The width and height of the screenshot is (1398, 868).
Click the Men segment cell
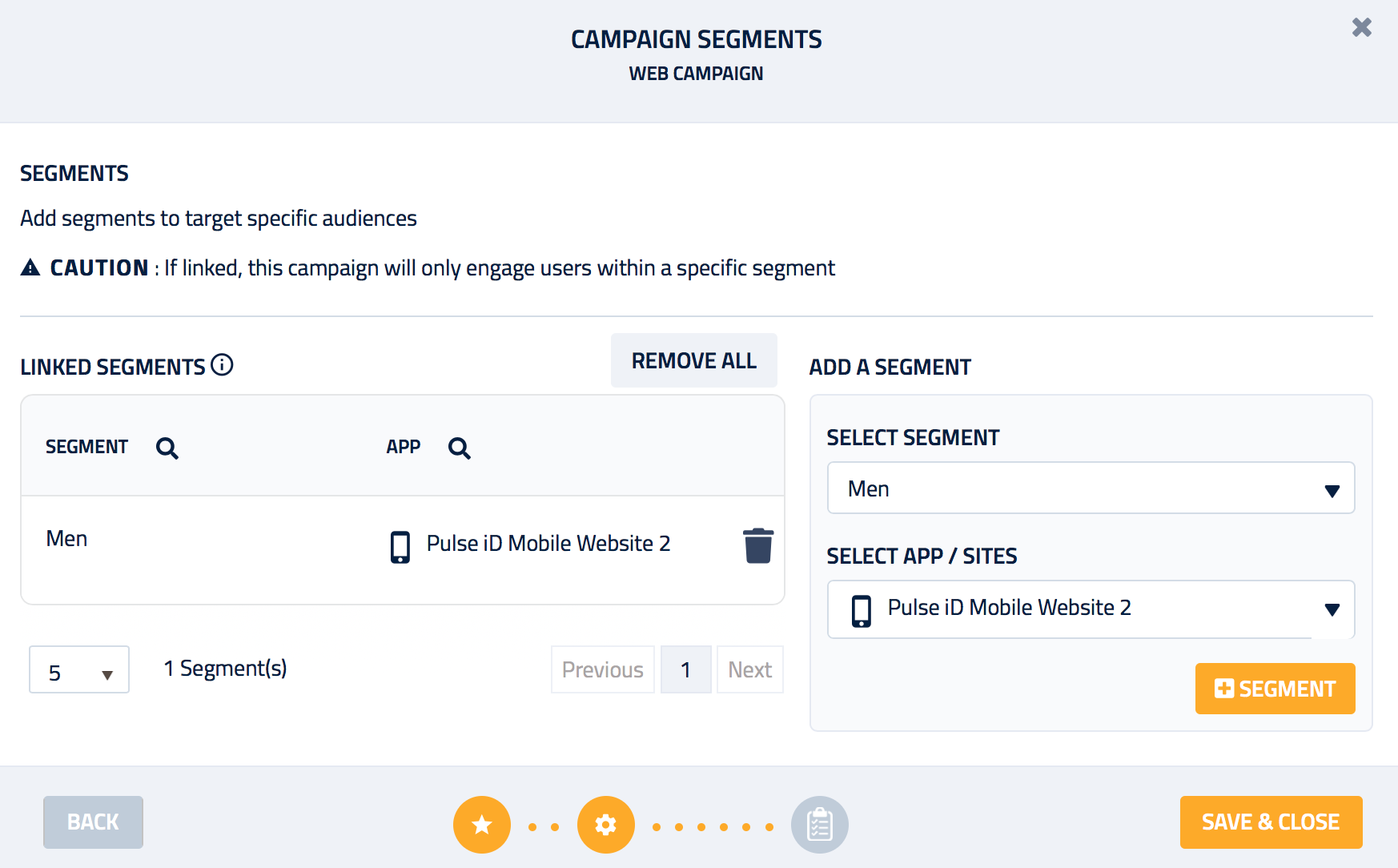67,539
